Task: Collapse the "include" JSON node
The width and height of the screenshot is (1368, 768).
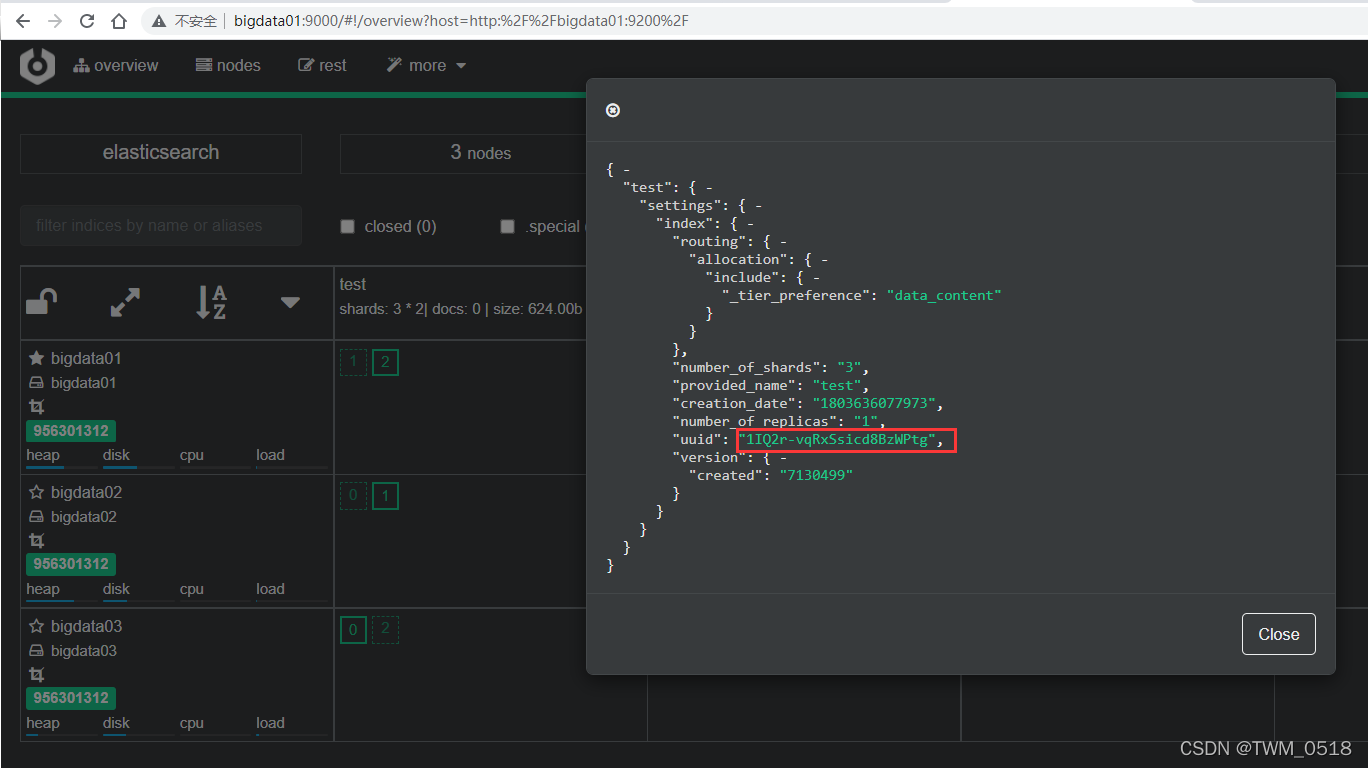Action: [815, 277]
